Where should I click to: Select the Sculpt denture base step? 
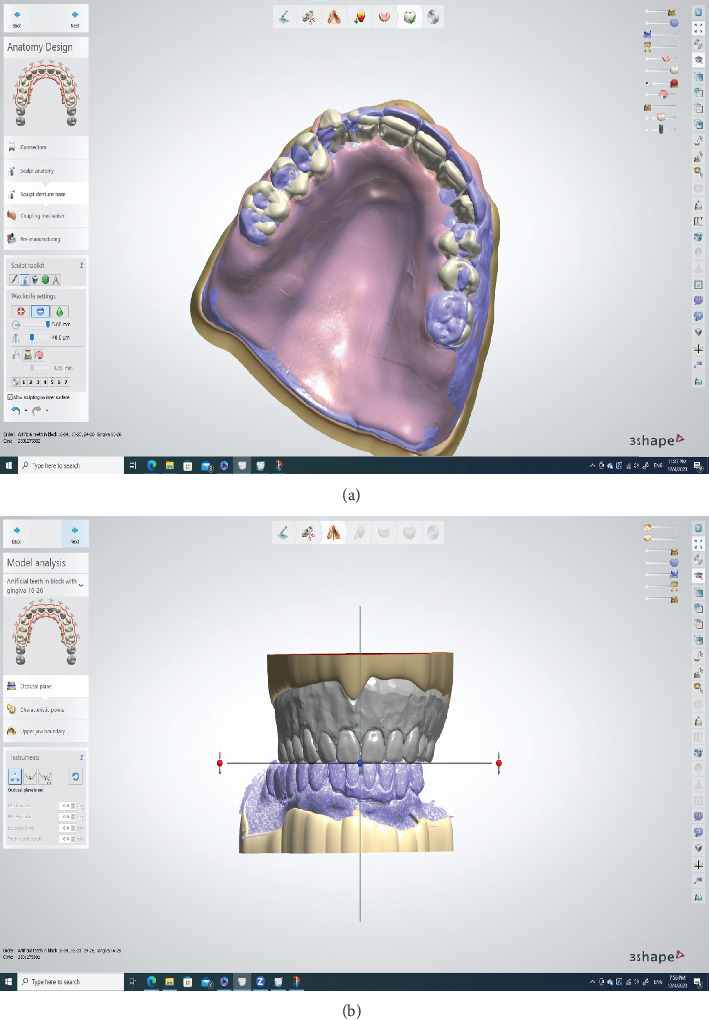(x=46, y=194)
